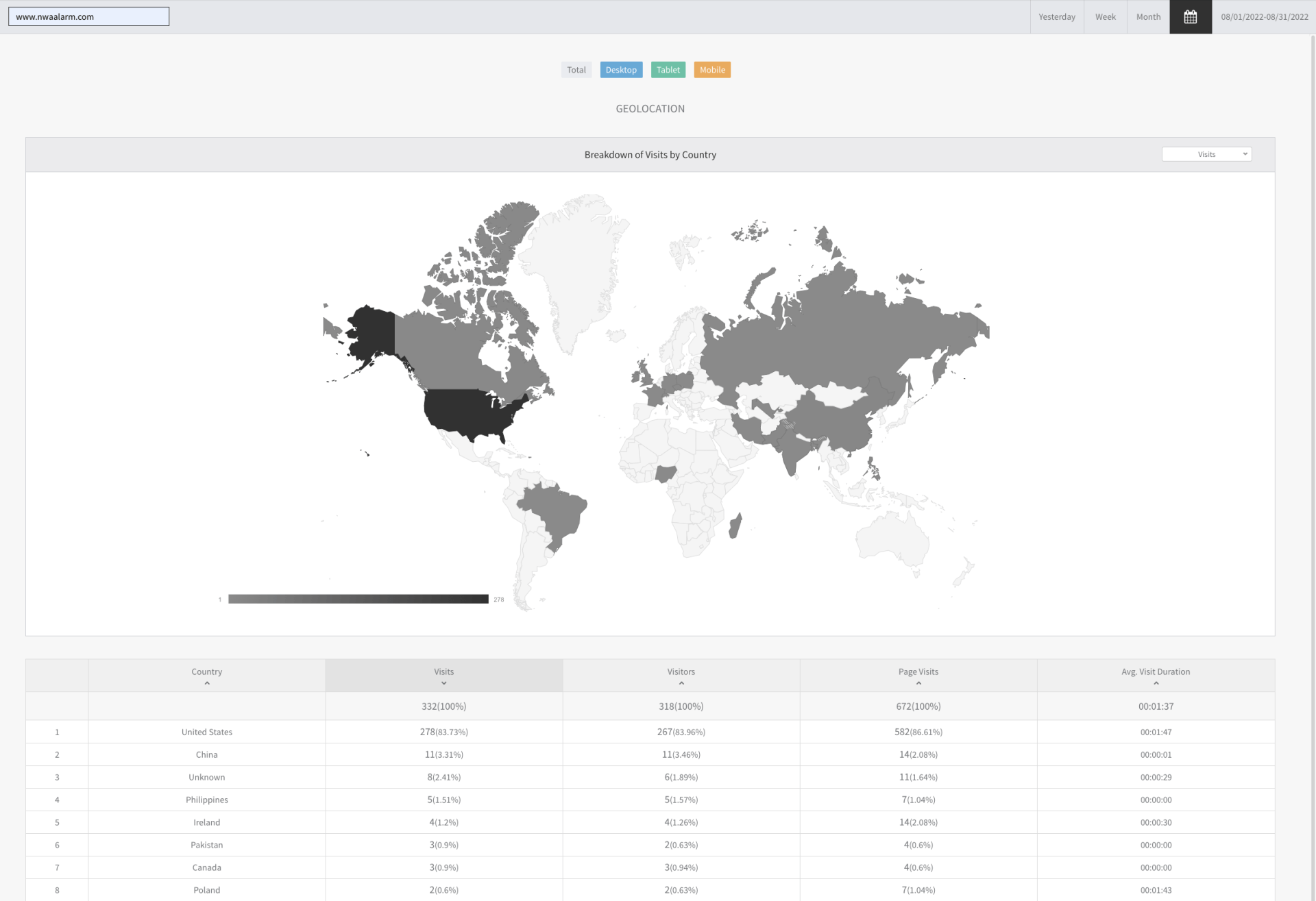Sort by Country column arrow
Image resolution: width=1316 pixels, height=901 pixels.
206,683
